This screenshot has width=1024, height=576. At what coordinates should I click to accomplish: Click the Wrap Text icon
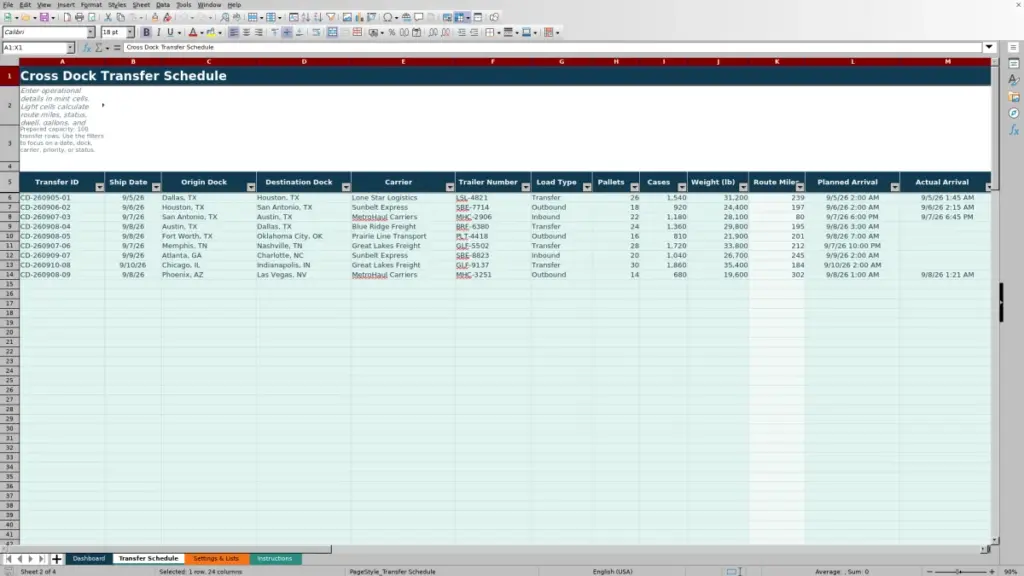(316, 33)
